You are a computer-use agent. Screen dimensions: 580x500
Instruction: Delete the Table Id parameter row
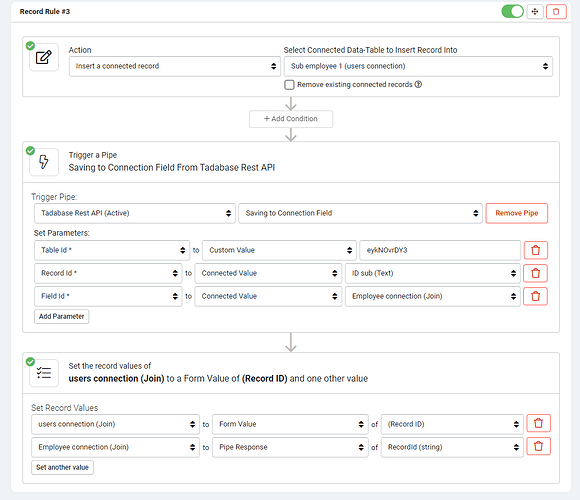pyautogui.click(x=535, y=250)
